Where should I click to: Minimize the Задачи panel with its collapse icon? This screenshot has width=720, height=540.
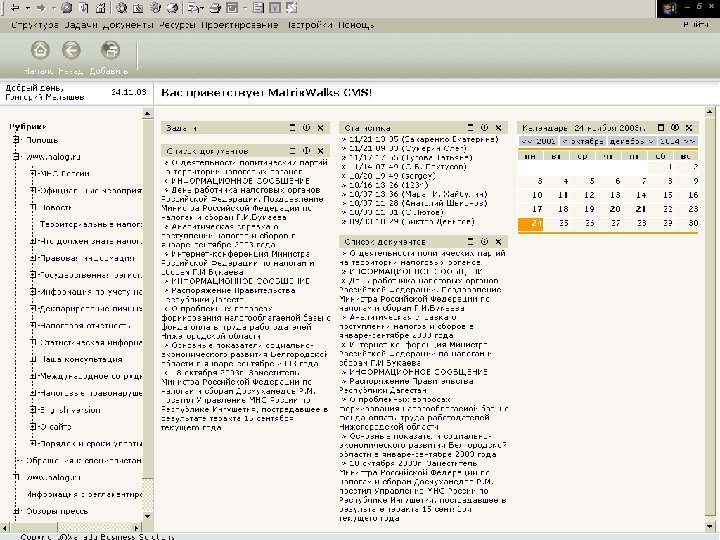click(x=292, y=128)
